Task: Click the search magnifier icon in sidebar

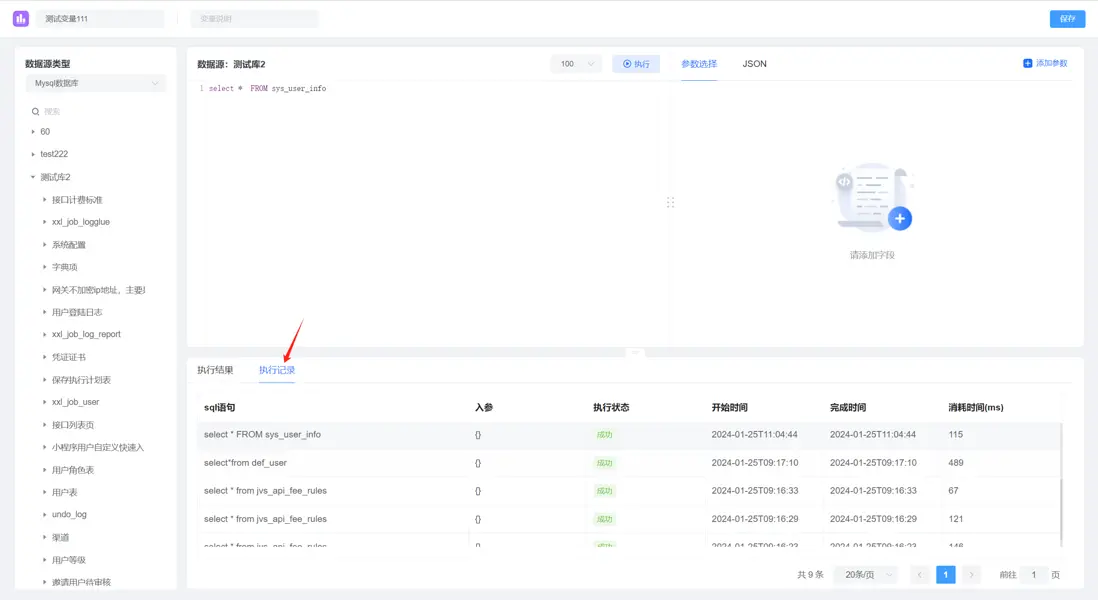Action: pyautogui.click(x=35, y=111)
